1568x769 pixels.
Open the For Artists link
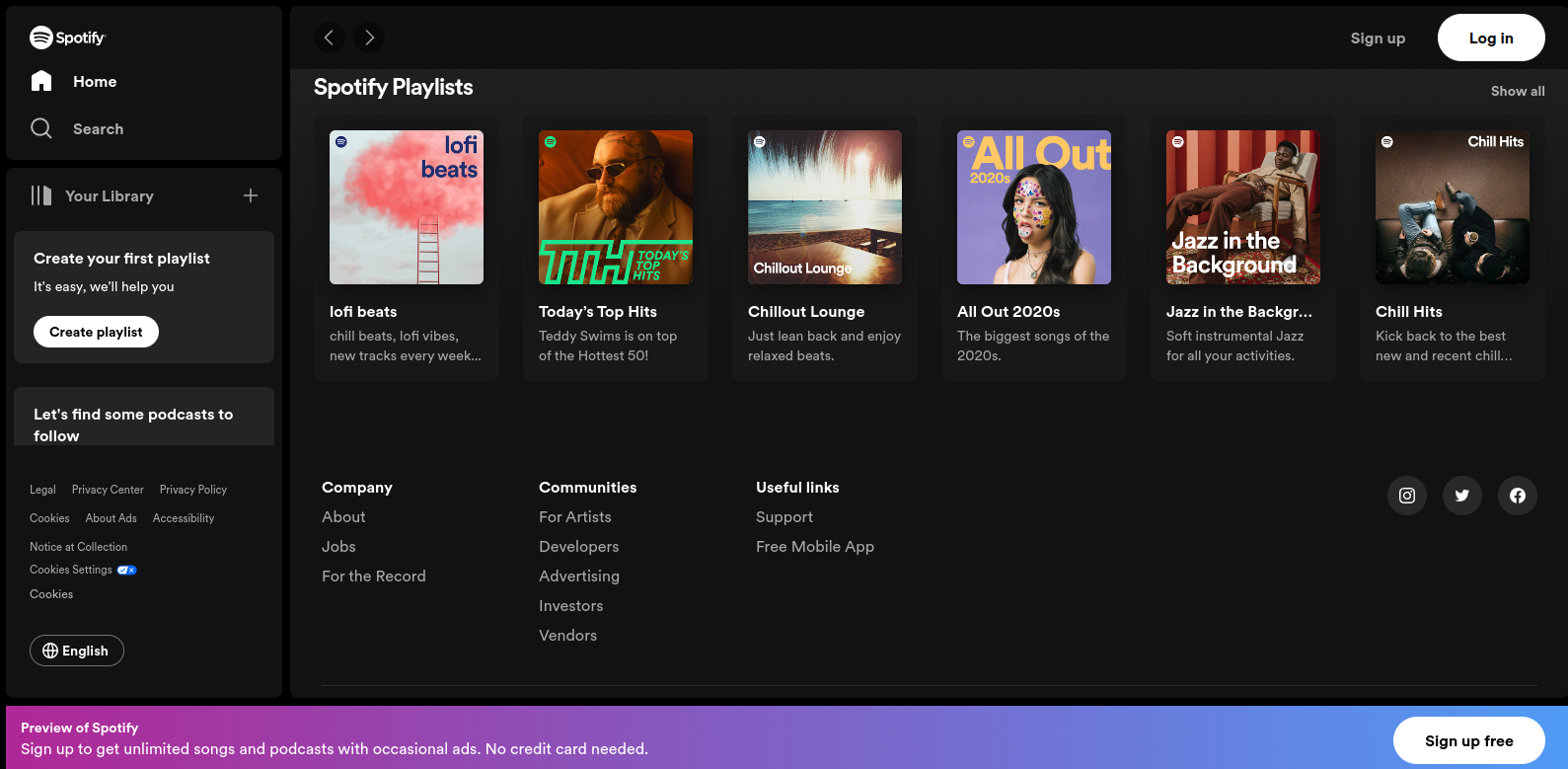point(575,516)
